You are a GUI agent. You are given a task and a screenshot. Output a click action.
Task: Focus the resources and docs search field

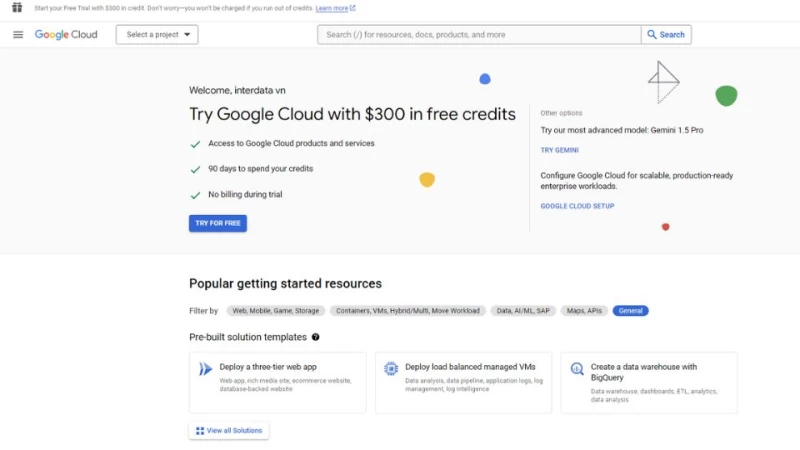pyautogui.click(x=479, y=35)
